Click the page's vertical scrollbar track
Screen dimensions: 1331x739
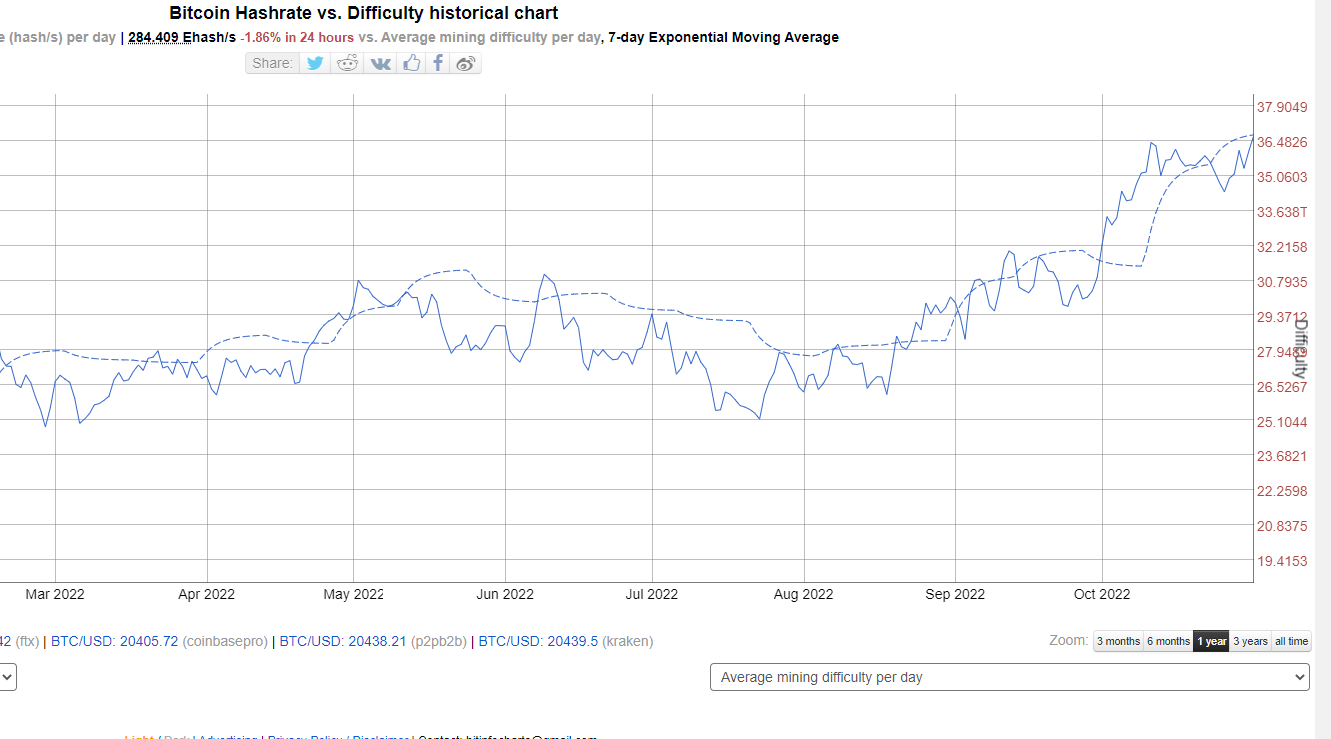tap(1322, 400)
